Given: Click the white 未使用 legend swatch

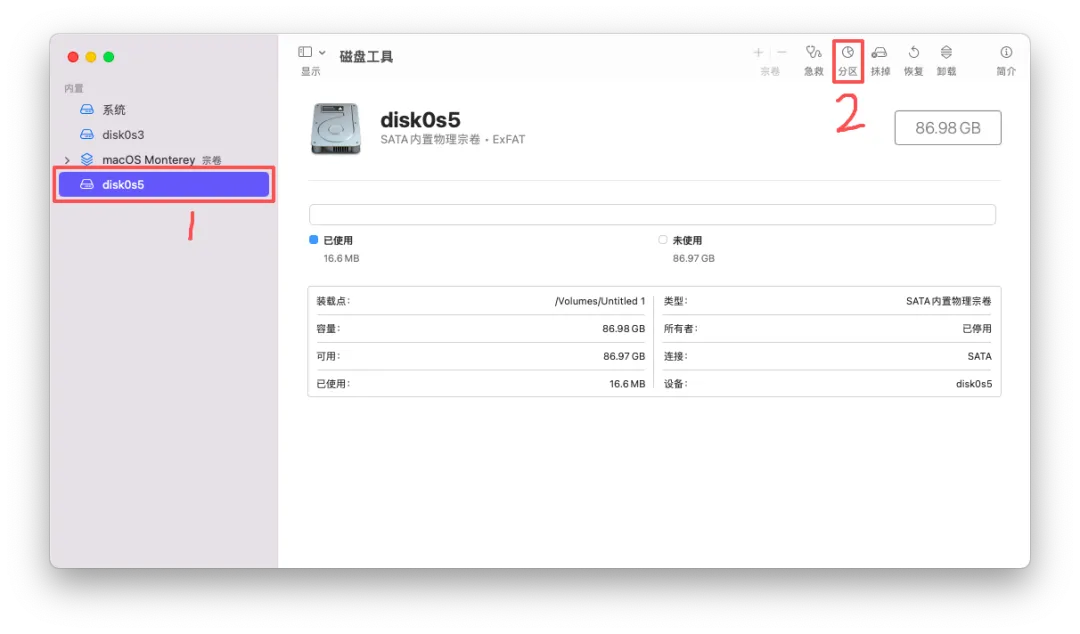Looking at the screenshot, I should [663, 240].
